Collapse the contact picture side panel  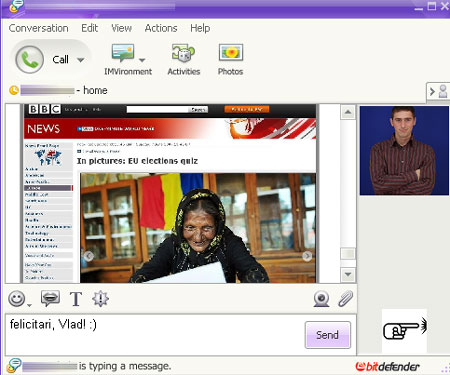[x=438, y=91]
